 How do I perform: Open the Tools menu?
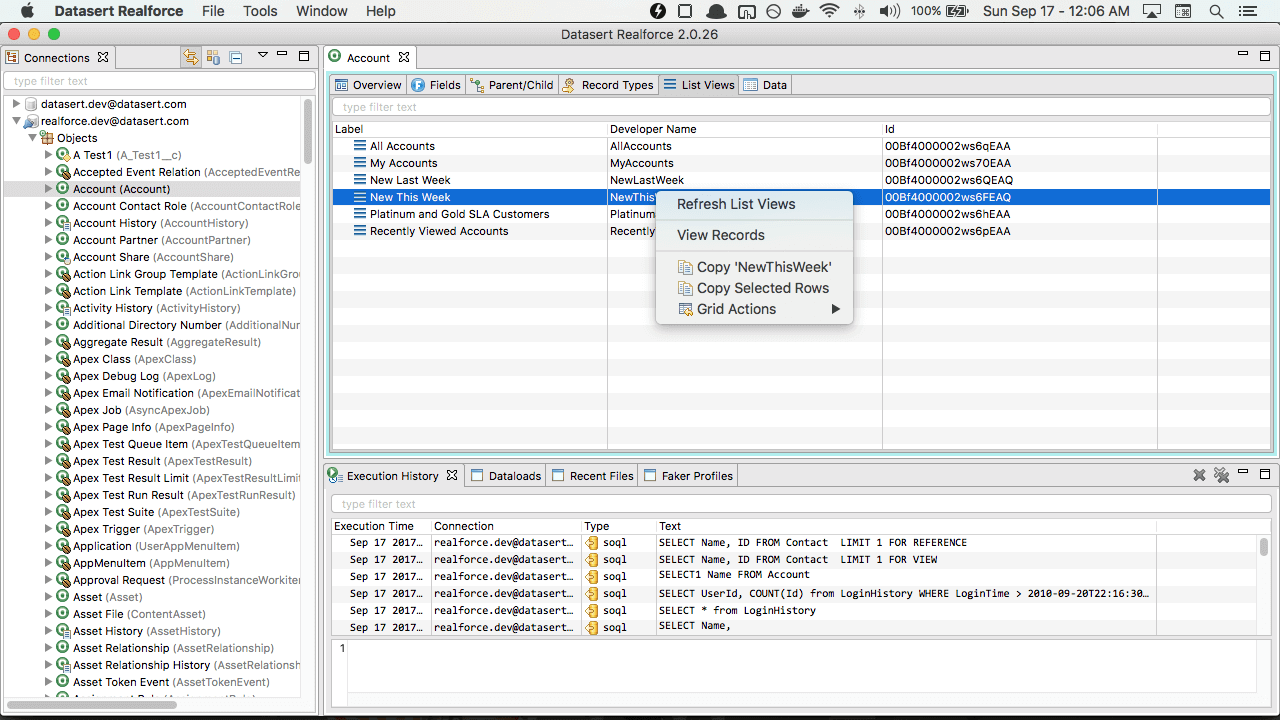260,11
